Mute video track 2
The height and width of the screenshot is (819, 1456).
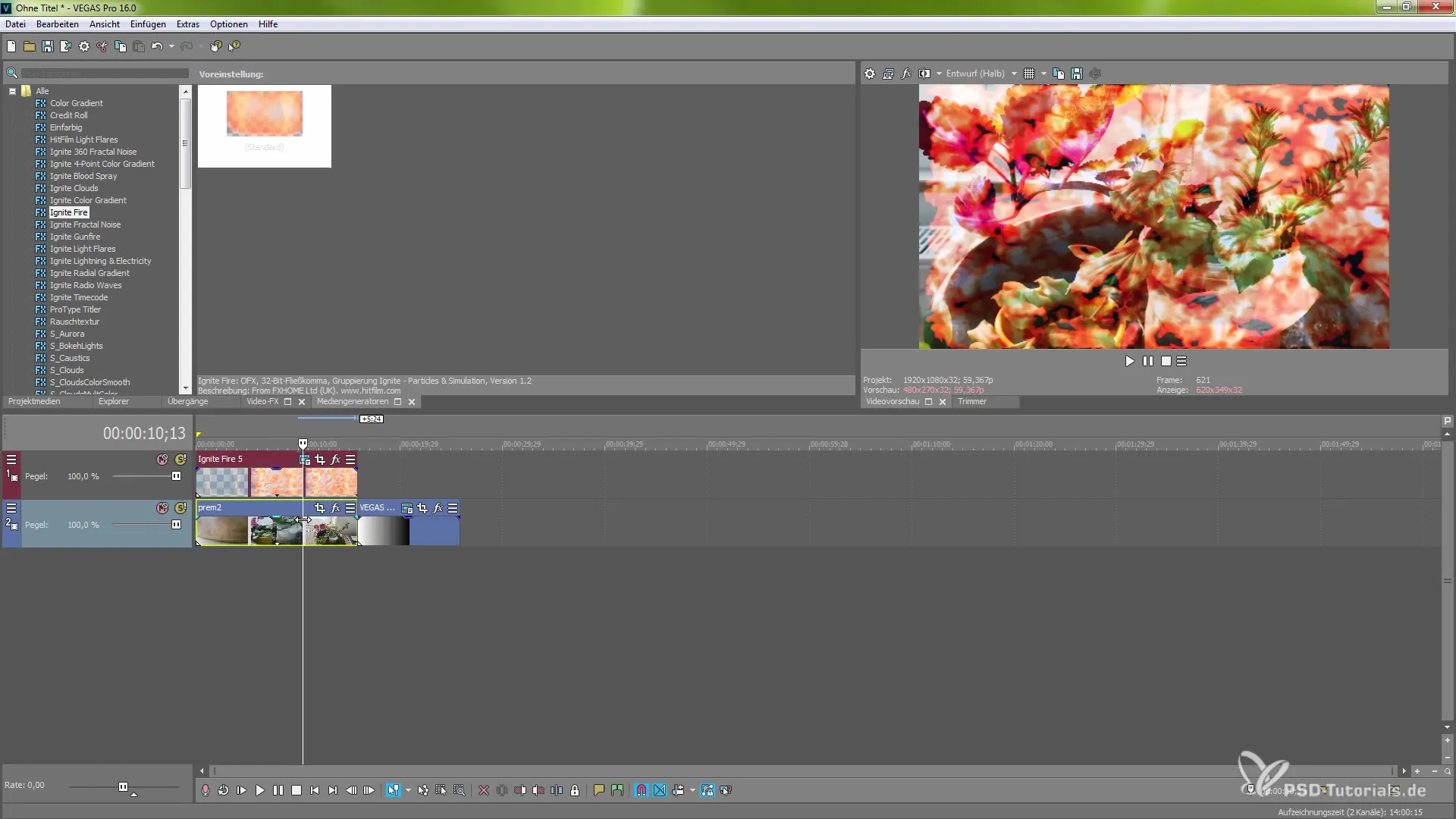click(162, 508)
